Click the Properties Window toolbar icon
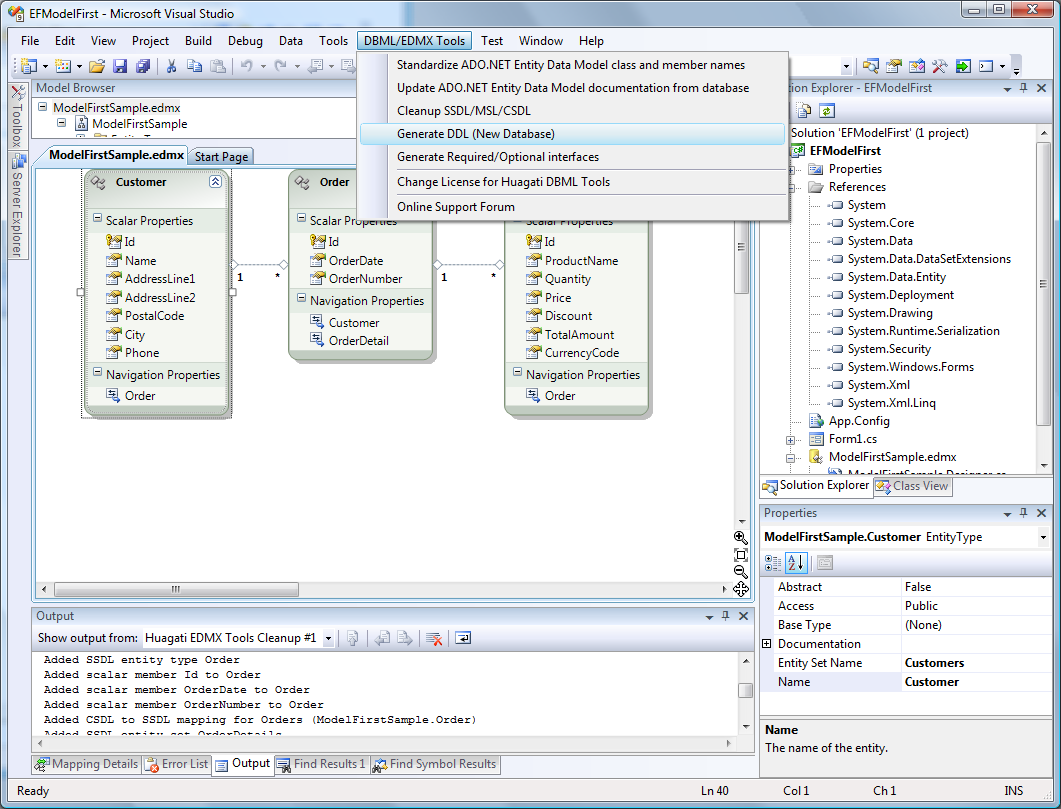Viewport: 1061px width, 809px height. coord(894,66)
